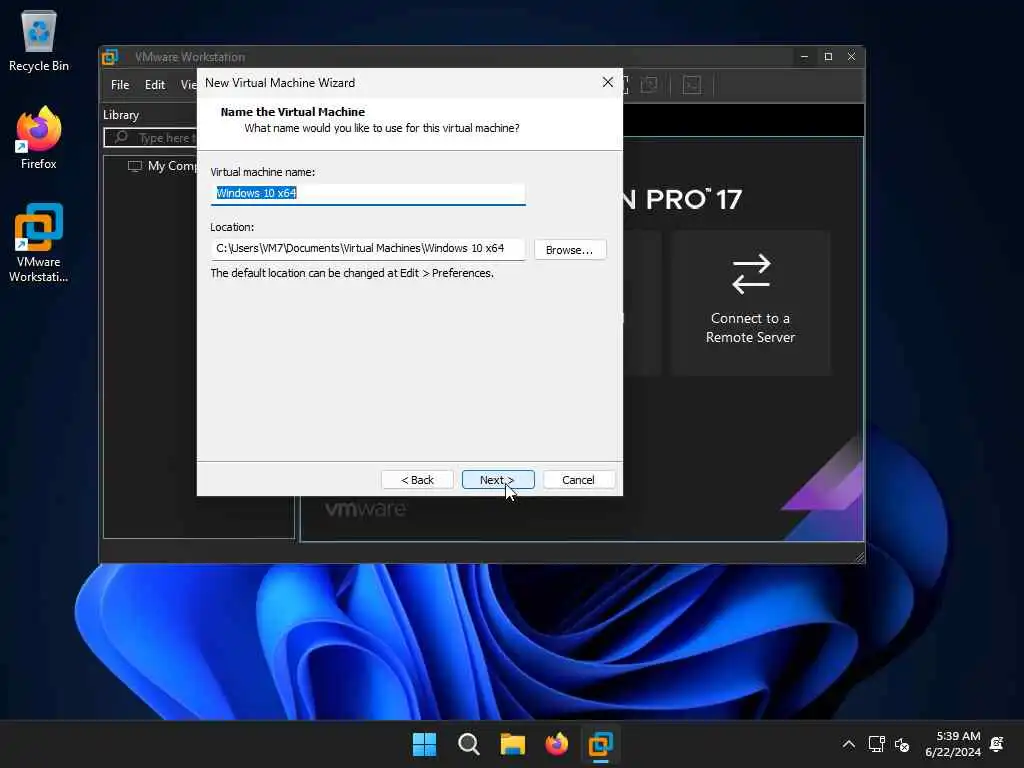Maximize the VMware Workstation window

828,57
